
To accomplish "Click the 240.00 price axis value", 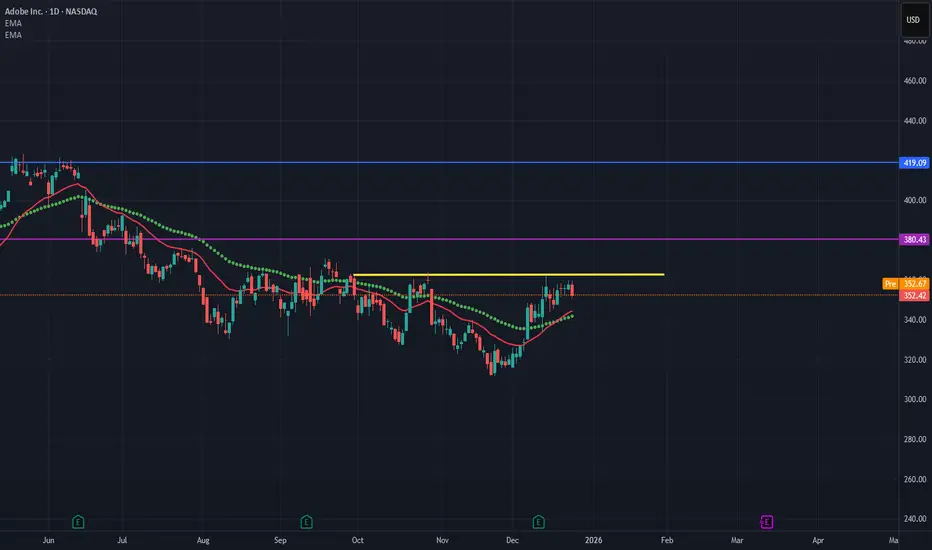I will [x=915, y=519].
